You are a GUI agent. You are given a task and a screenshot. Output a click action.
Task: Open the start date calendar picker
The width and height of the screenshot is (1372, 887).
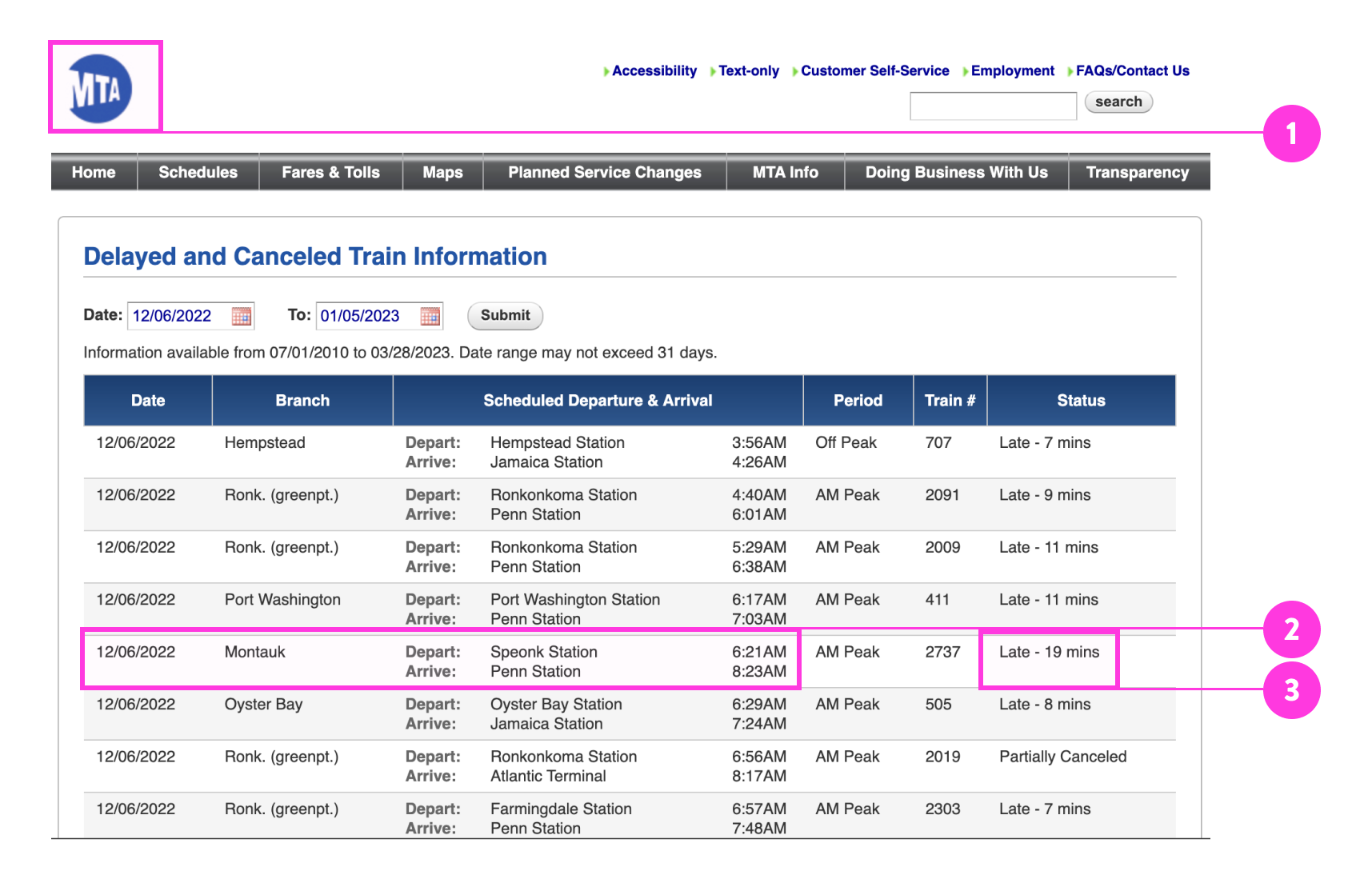[241, 316]
